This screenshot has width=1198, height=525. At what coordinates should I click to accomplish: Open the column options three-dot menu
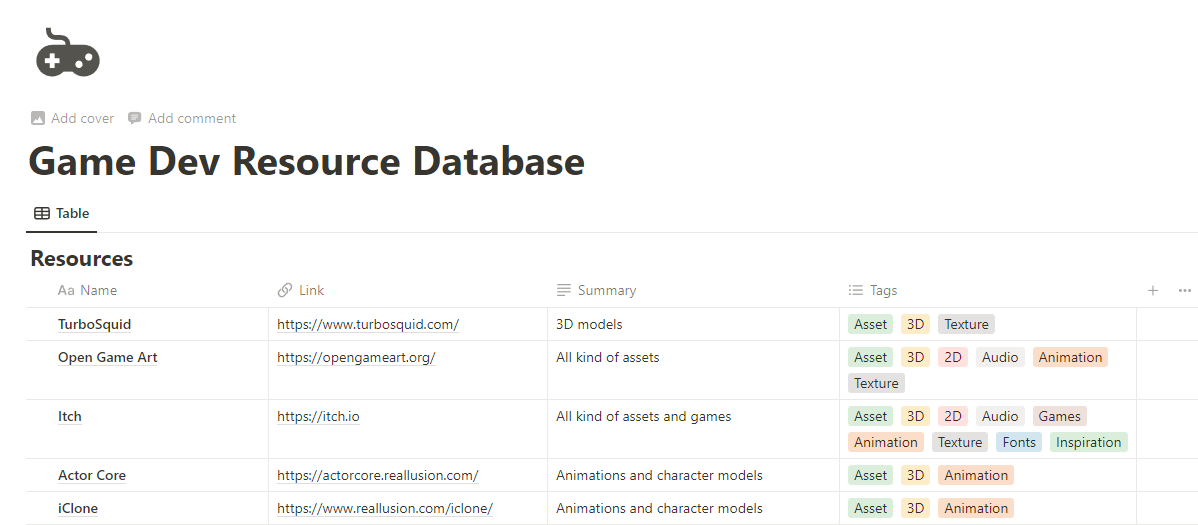pos(1184,290)
